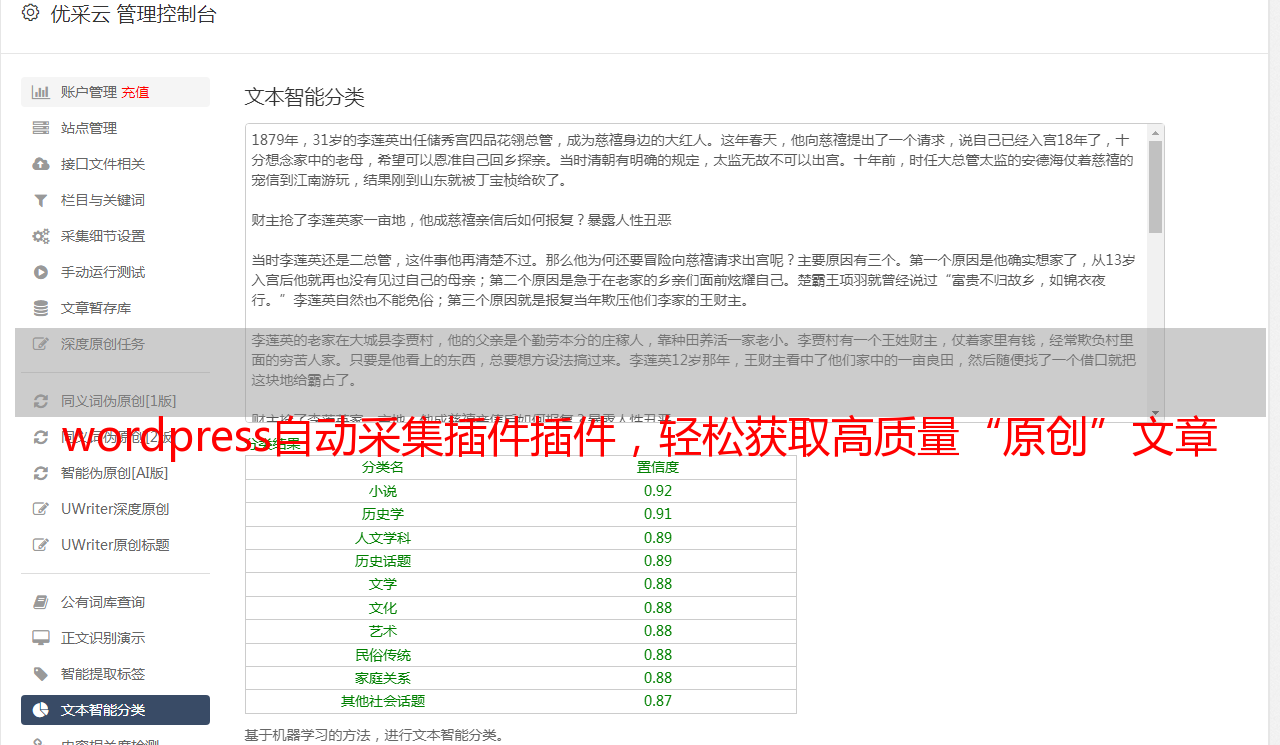Image resolution: width=1280 pixels, height=745 pixels.
Task: Select the UWriter深度原创 edit icon
Action: [41, 509]
